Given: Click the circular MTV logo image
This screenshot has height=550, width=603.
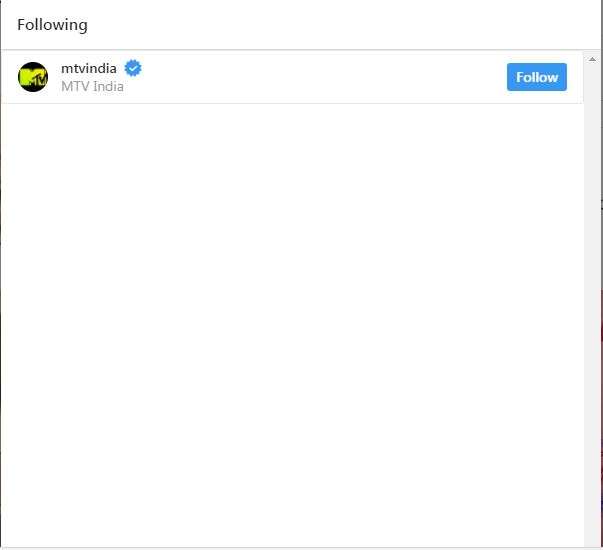Looking at the screenshot, I should [x=33, y=77].
